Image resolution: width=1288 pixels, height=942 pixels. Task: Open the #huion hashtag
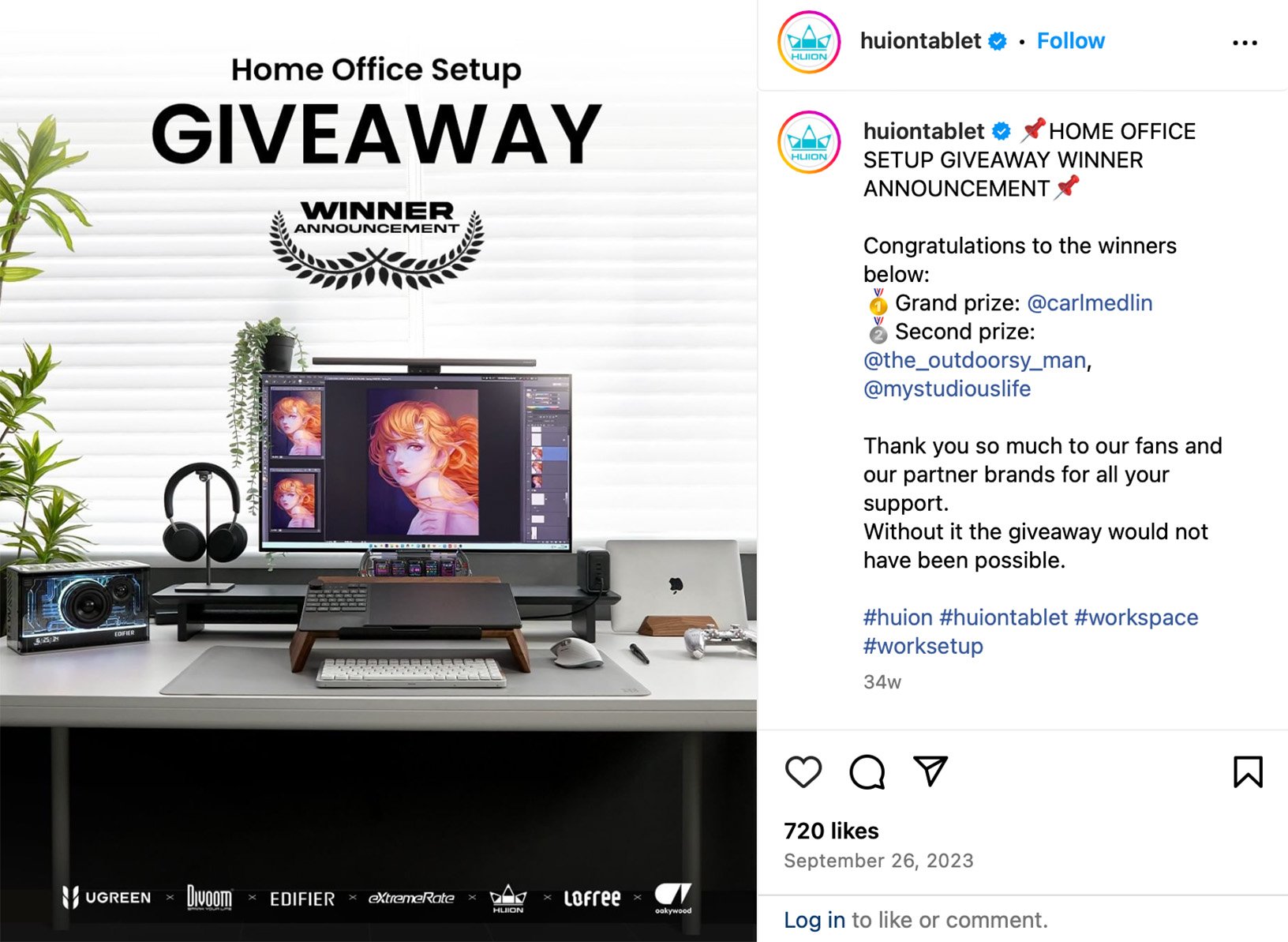(897, 617)
